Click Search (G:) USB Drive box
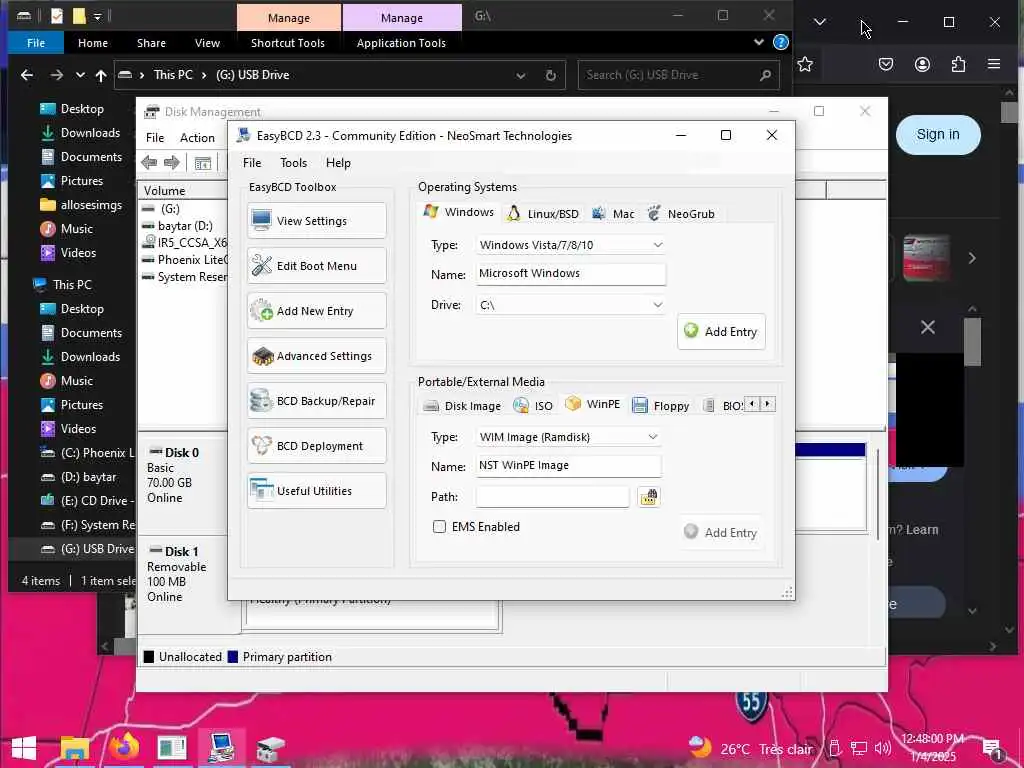1024x768 pixels. [x=679, y=75]
